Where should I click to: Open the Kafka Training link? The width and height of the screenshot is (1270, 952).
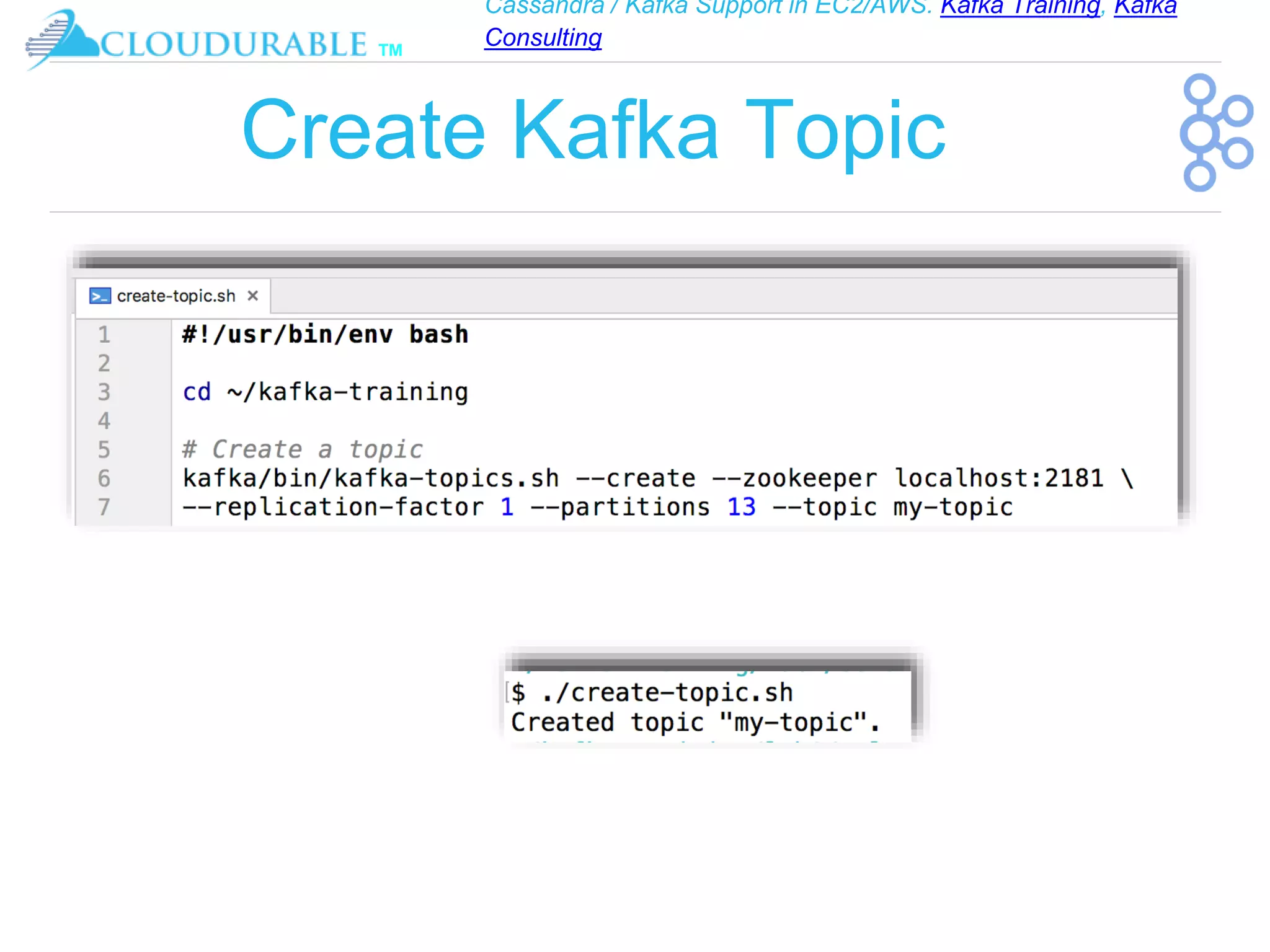click(x=1019, y=7)
